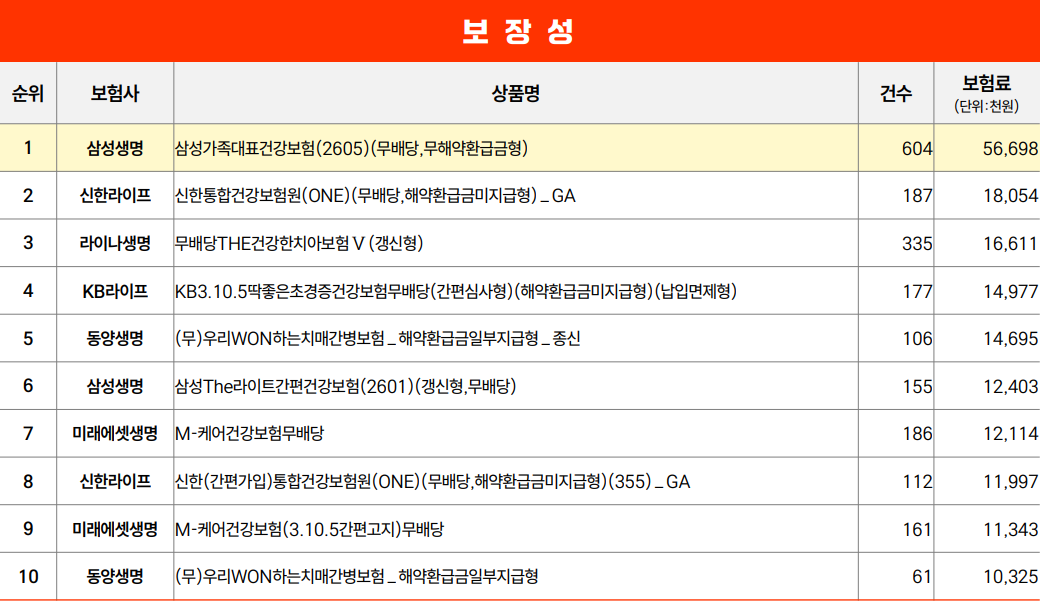Image resolution: width=1040 pixels, height=601 pixels.
Task: Click product 우리WON하는치매간병보험 ending in 종신
Action: pos(378,339)
